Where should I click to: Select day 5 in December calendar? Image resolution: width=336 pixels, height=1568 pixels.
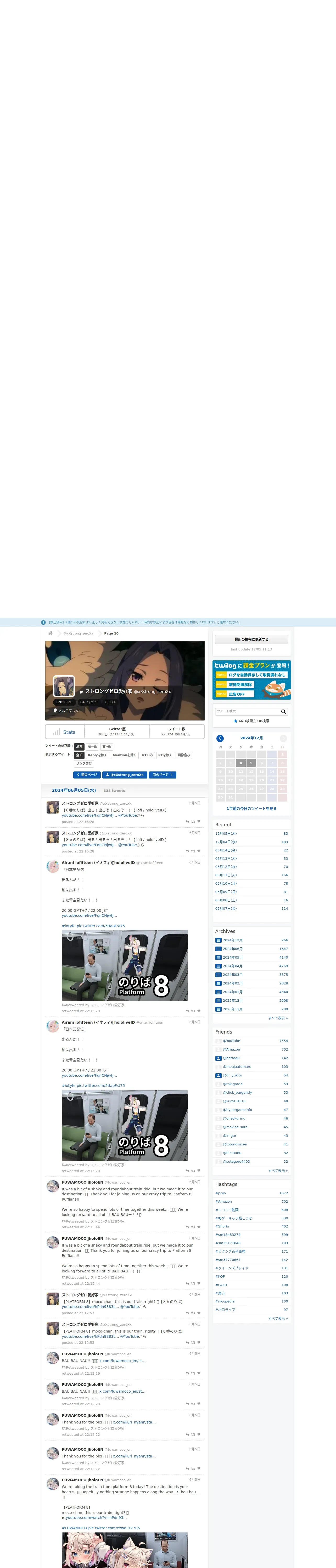[251, 763]
